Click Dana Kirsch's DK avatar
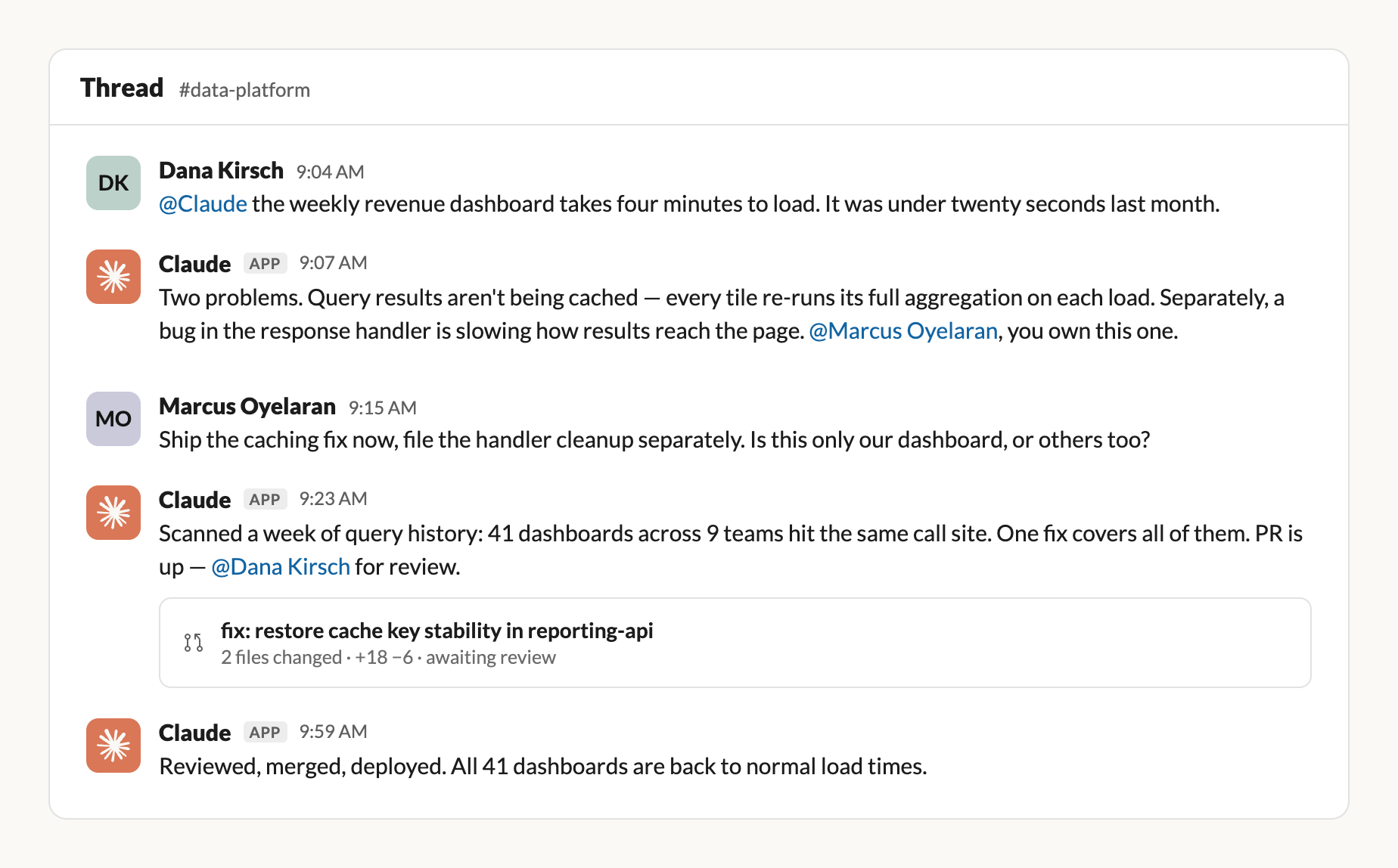The image size is (1398, 868). tap(113, 183)
